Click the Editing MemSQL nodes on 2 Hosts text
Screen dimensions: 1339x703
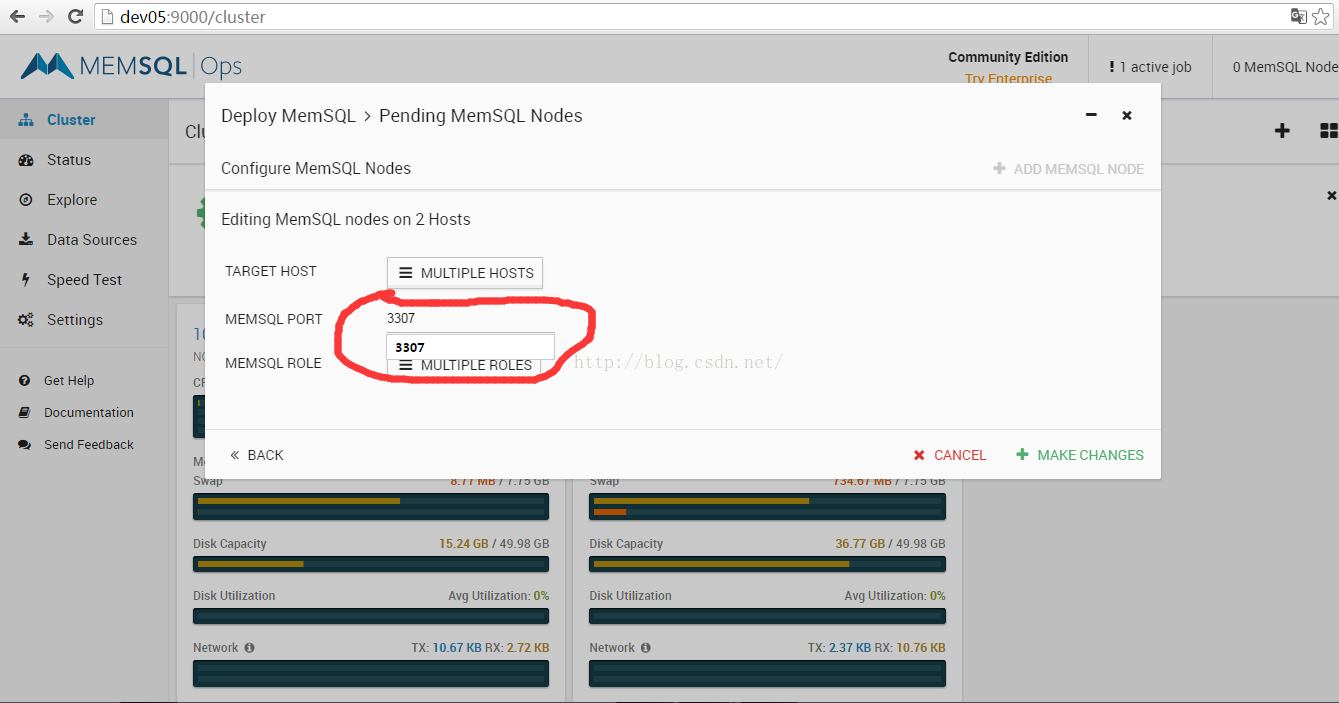click(x=345, y=219)
